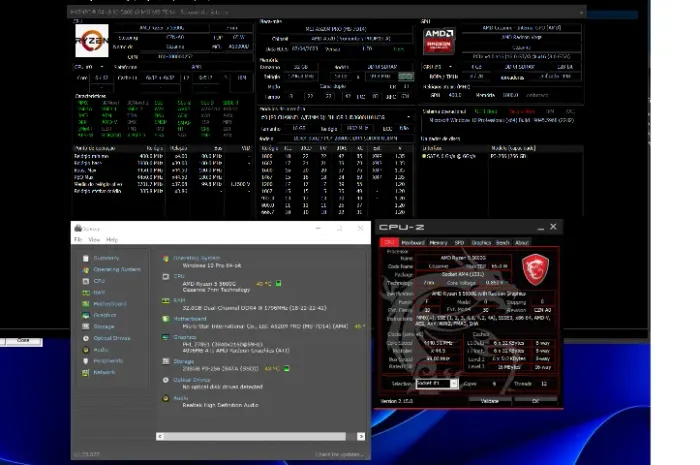
Task: Follow the Operating System heading link in summary
Action: pos(196,258)
